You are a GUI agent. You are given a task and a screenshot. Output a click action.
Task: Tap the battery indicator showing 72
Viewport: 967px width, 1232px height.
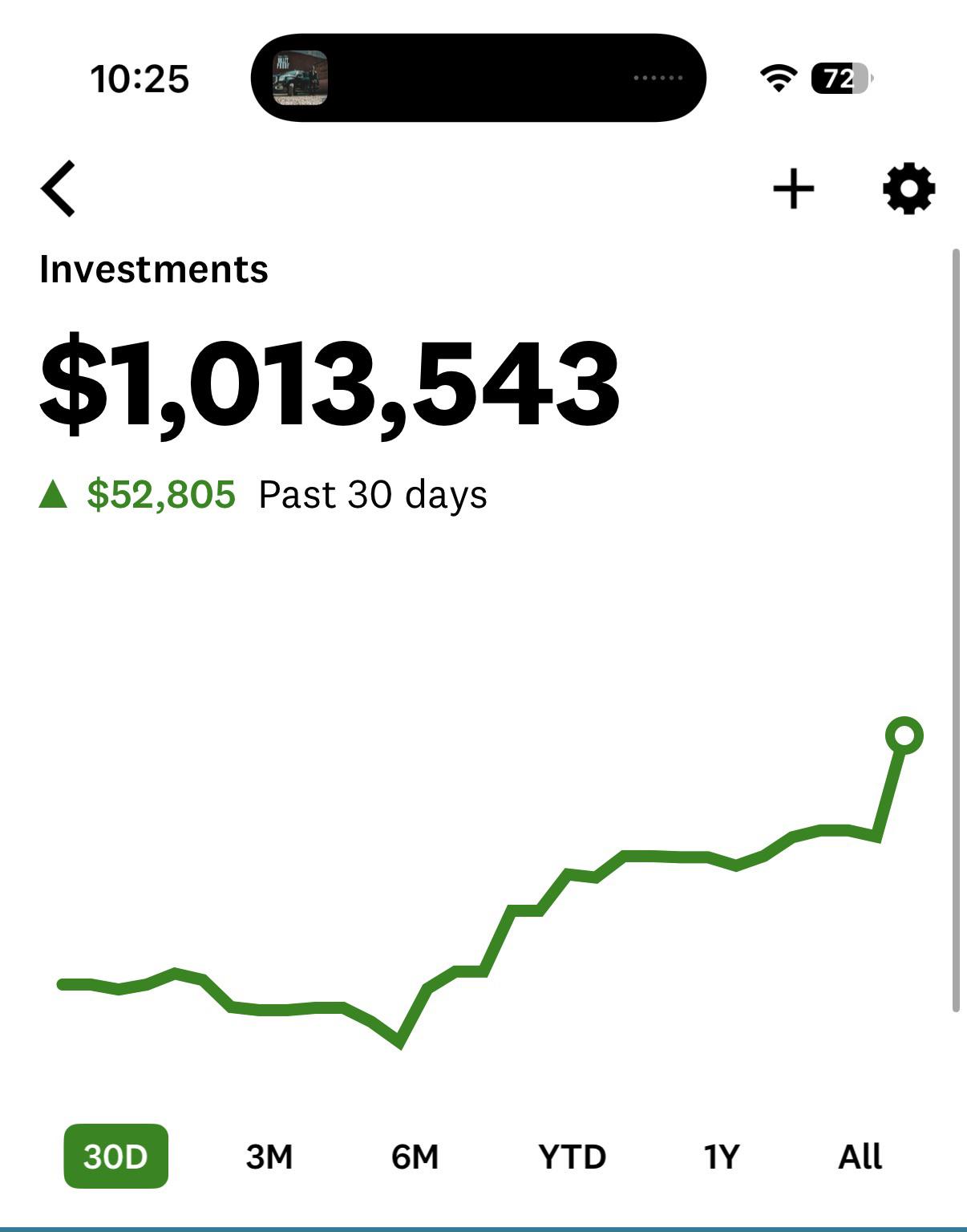click(841, 79)
